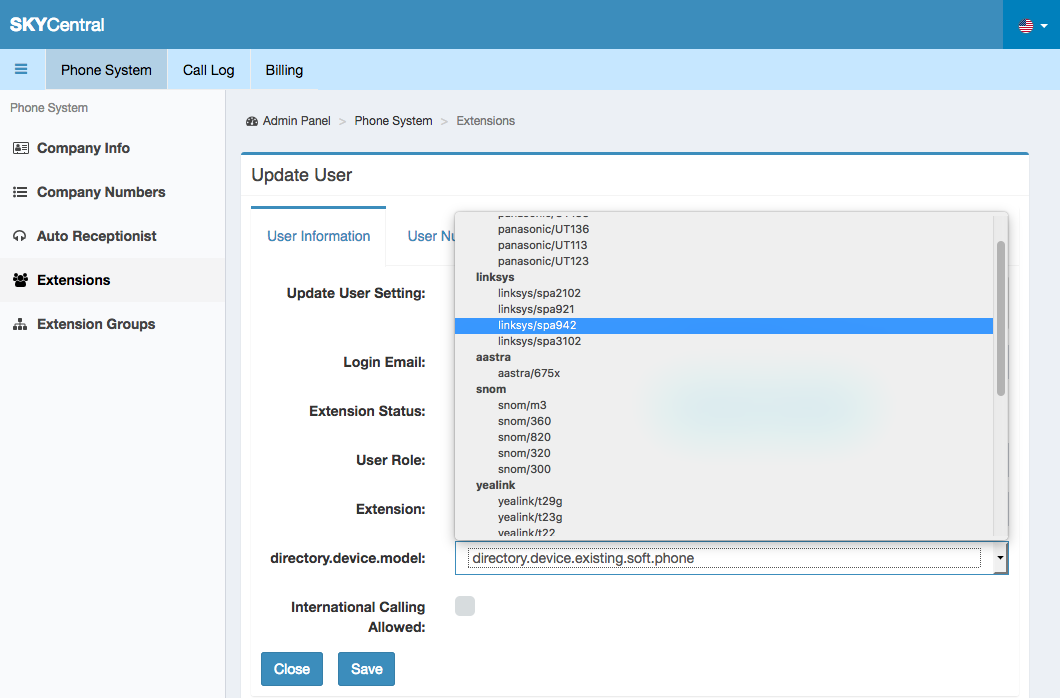Image resolution: width=1060 pixels, height=698 pixels.
Task: Select panasonic/UT136 option
Action: click(x=724, y=229)
